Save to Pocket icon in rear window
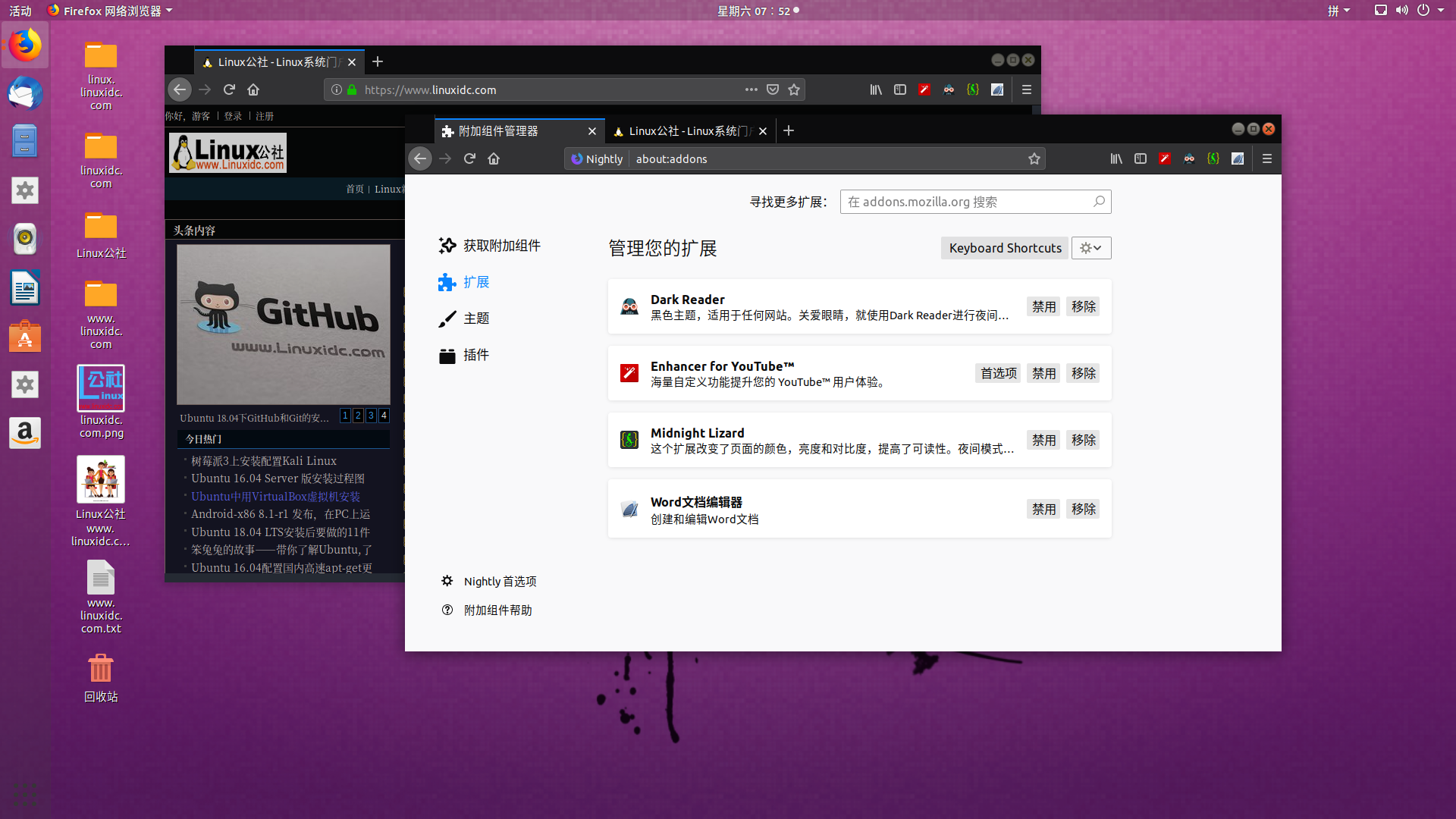 point(773,89)
